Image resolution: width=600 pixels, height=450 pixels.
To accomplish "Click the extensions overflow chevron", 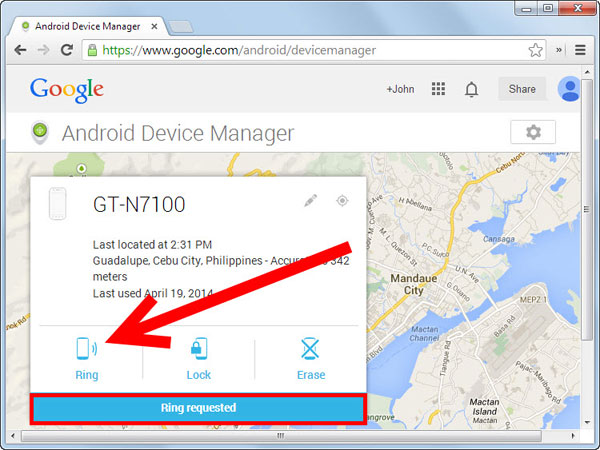I will (559, 50).
